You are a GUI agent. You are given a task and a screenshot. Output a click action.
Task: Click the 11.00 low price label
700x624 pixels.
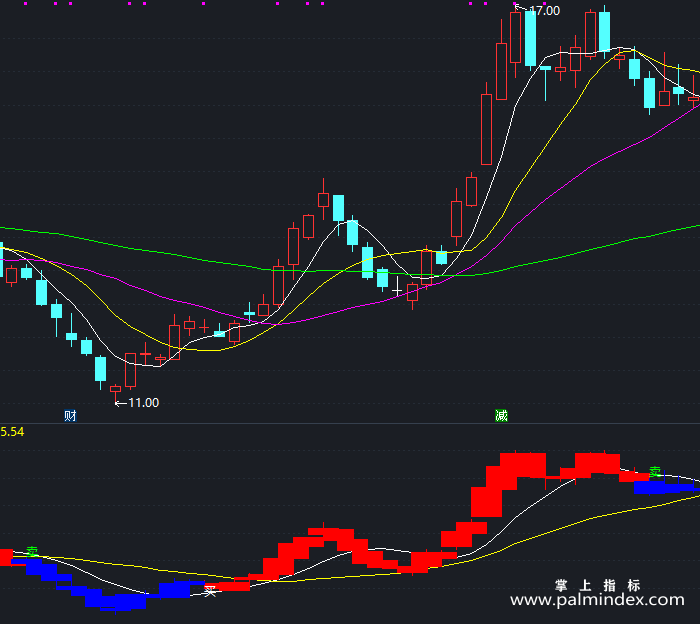click(x=143, y=403)
